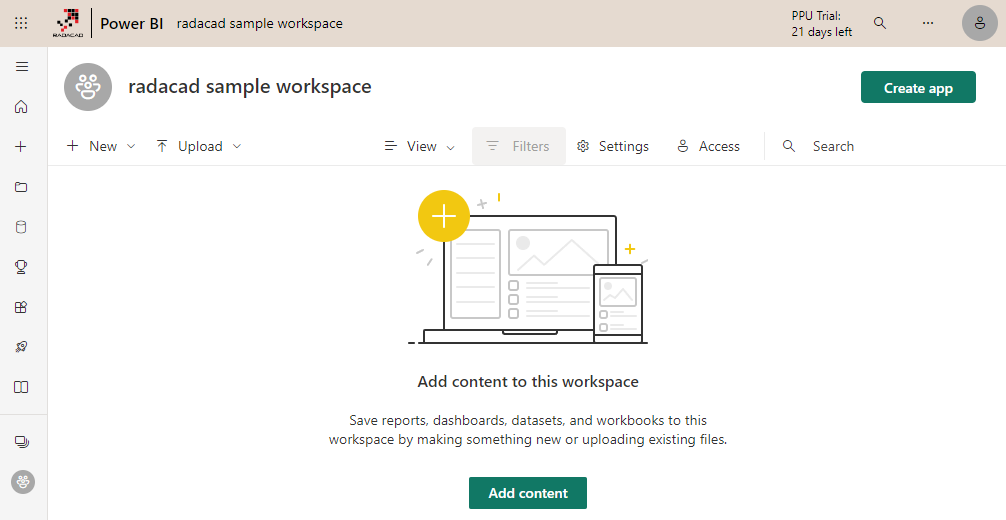Screen dimensions: 1006x520
Task: Open Browse folder icon in sidebar
Action: click(x=21, y=187)
